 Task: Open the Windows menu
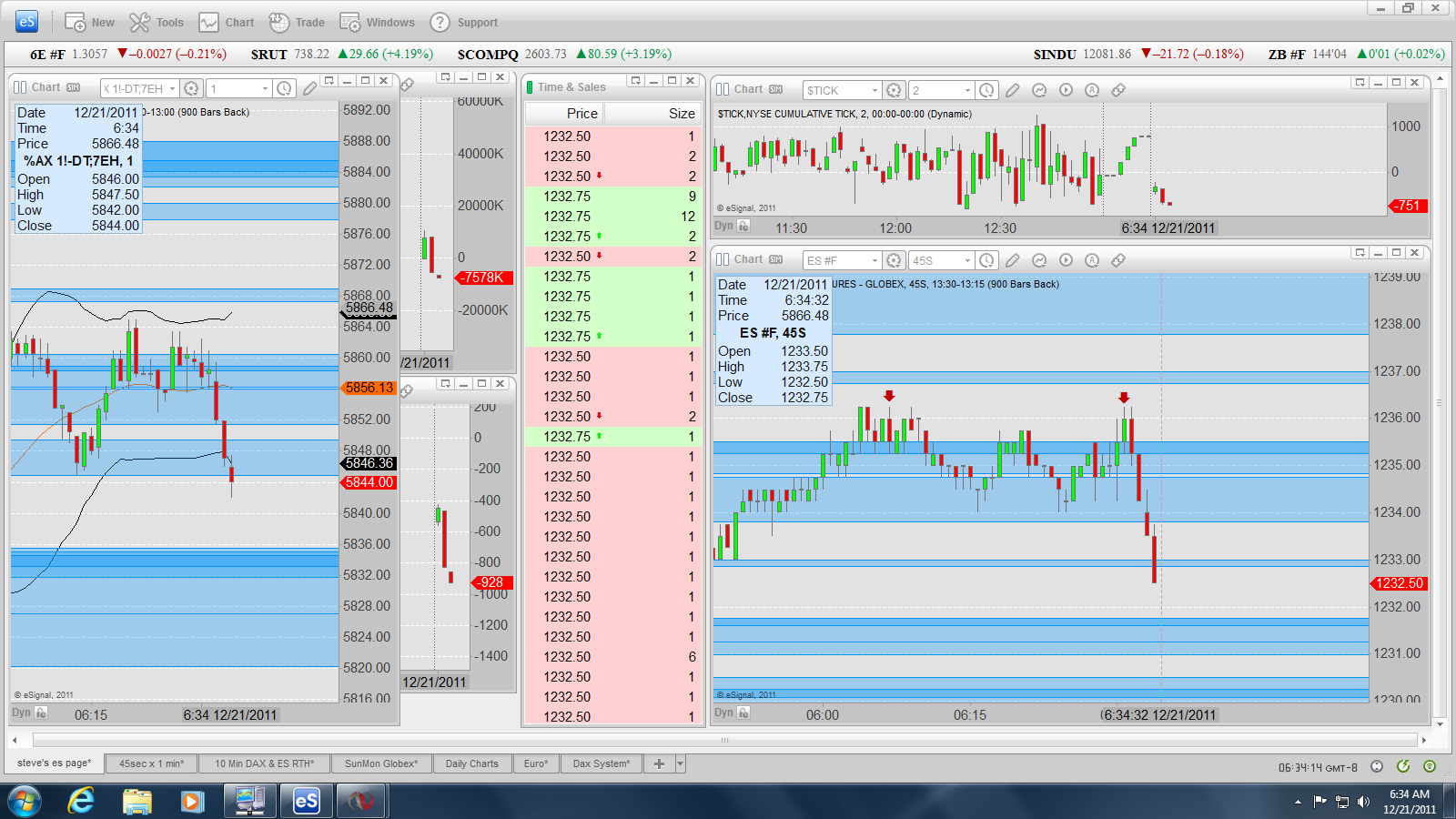(377, 23)
